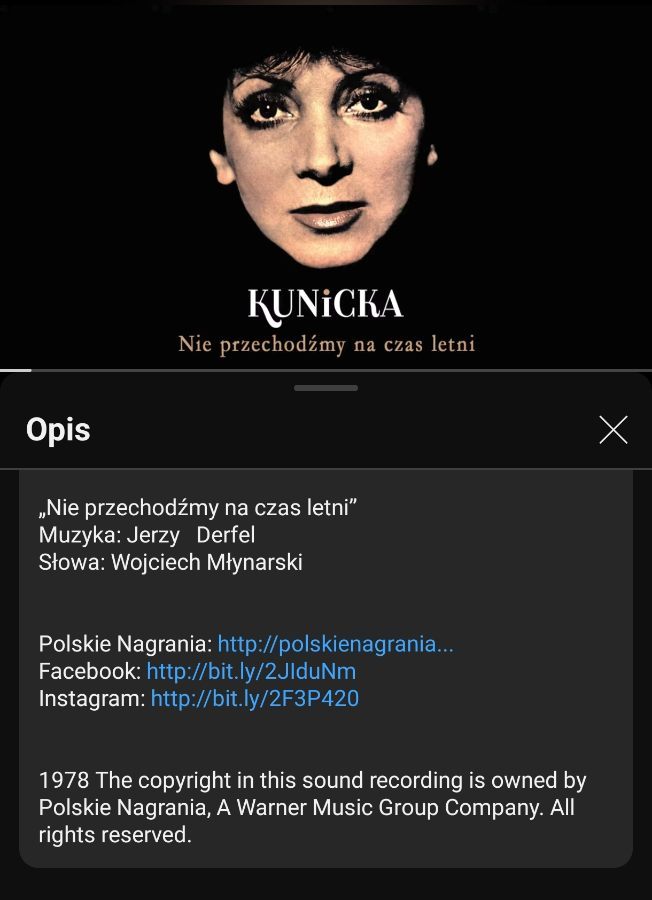Click the Opis panel heading
The width and height of the screenshot is (652, 900).
58,430
